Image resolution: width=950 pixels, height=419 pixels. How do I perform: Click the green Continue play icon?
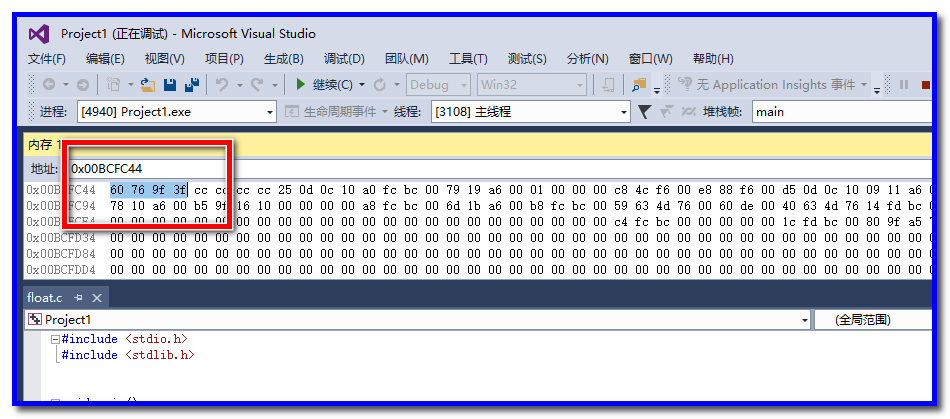tap(300, 85)
